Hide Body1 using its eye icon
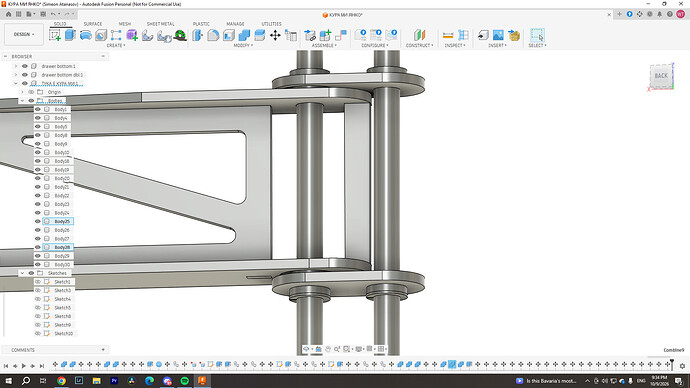 point(38,109)
